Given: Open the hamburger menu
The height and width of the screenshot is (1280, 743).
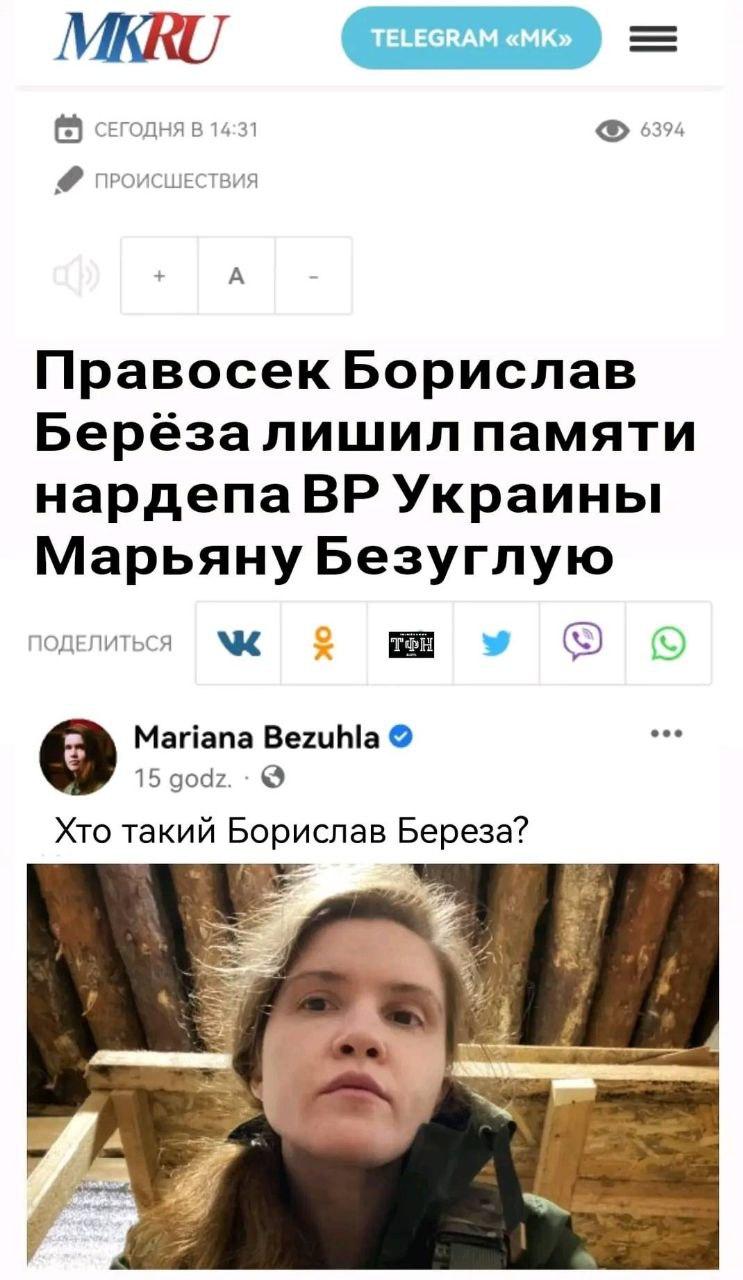Looking at the screenshot, I should pos(652,39).
